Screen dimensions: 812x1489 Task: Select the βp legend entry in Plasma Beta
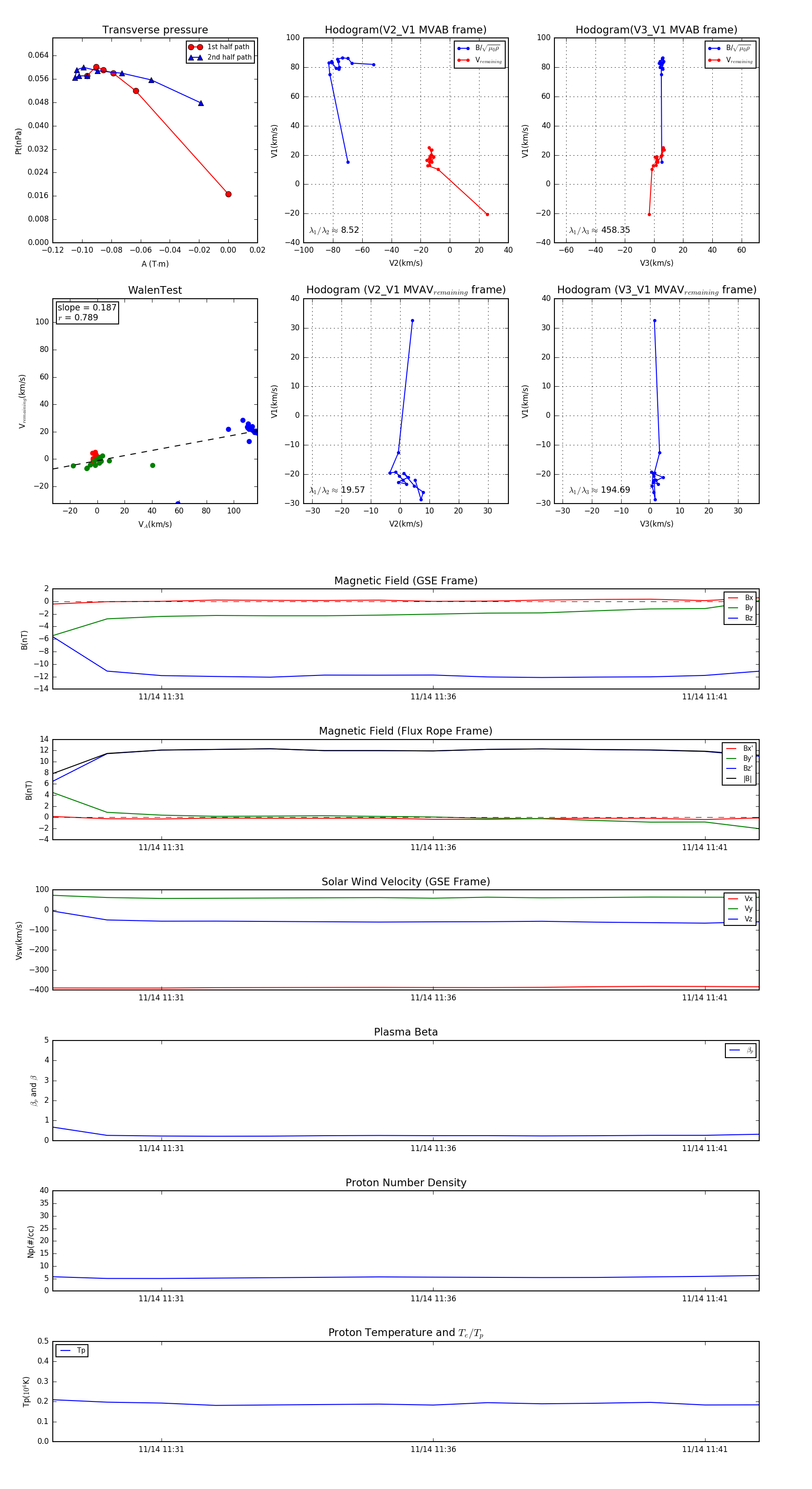(x=741, y=1050)
